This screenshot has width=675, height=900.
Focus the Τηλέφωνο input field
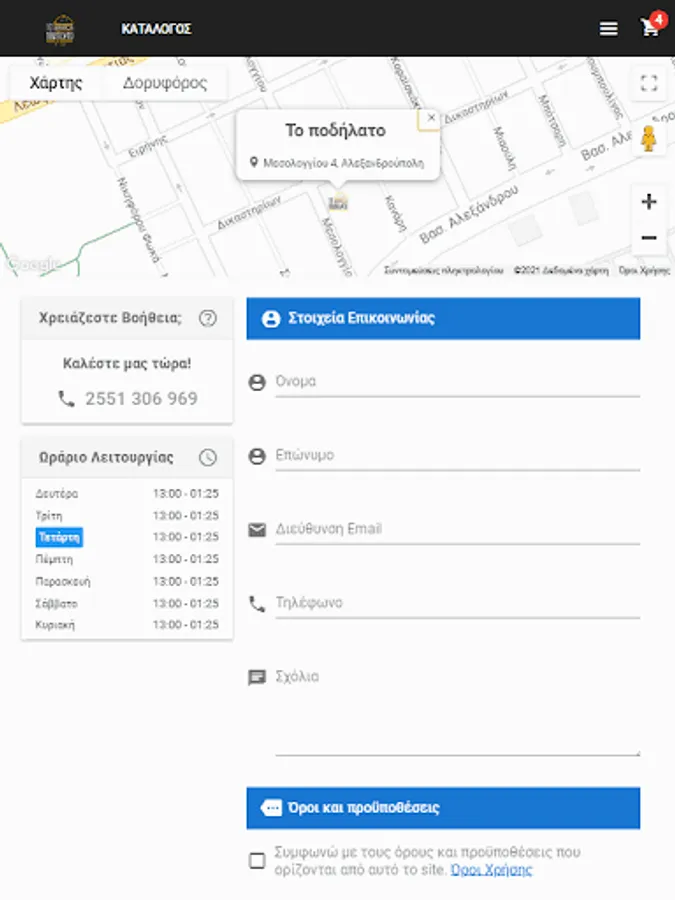coord(457,603)
